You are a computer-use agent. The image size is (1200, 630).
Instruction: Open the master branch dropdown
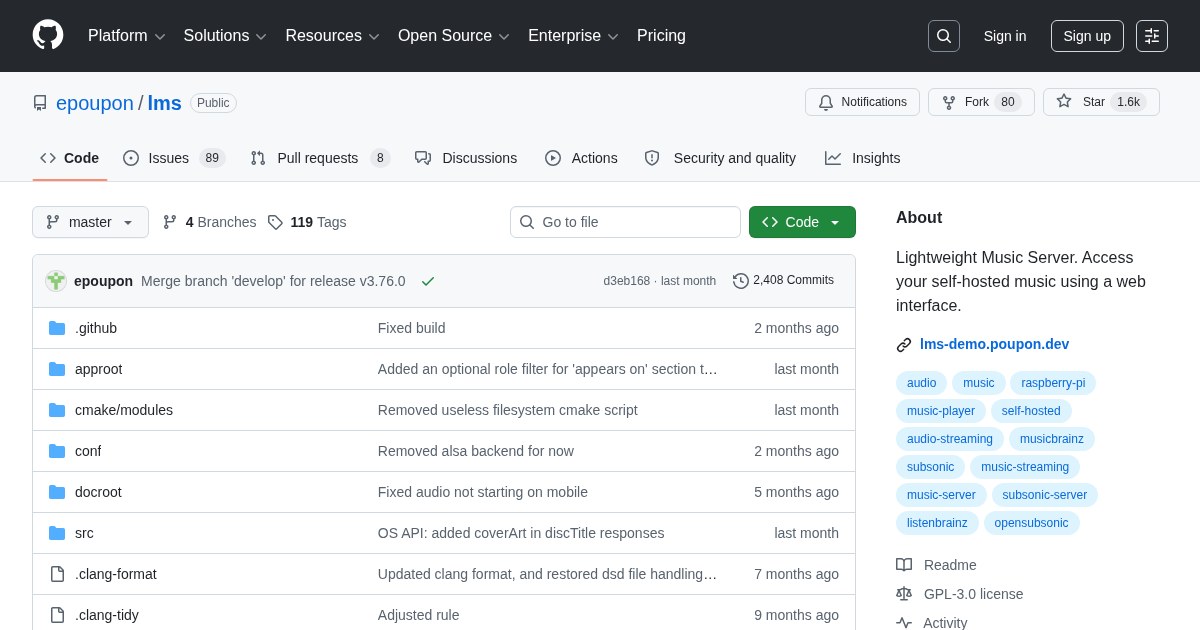[90, 222]
